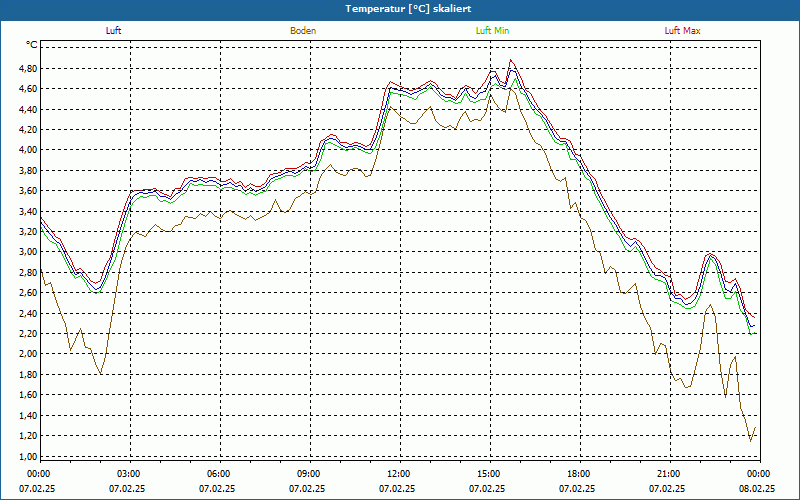Click the 06:00 time label

(219, 474)
